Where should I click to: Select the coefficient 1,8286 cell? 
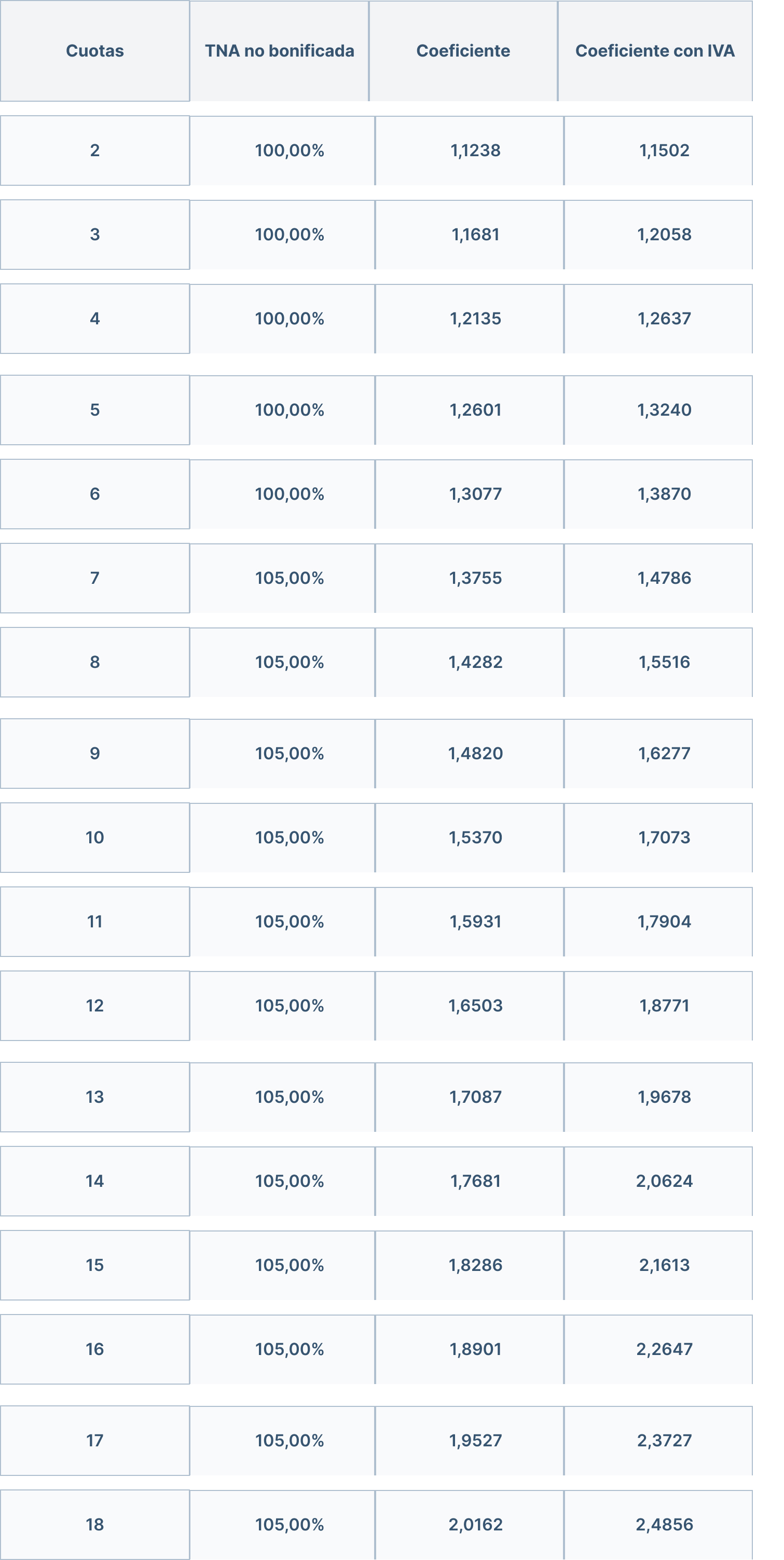point(475,1265)
